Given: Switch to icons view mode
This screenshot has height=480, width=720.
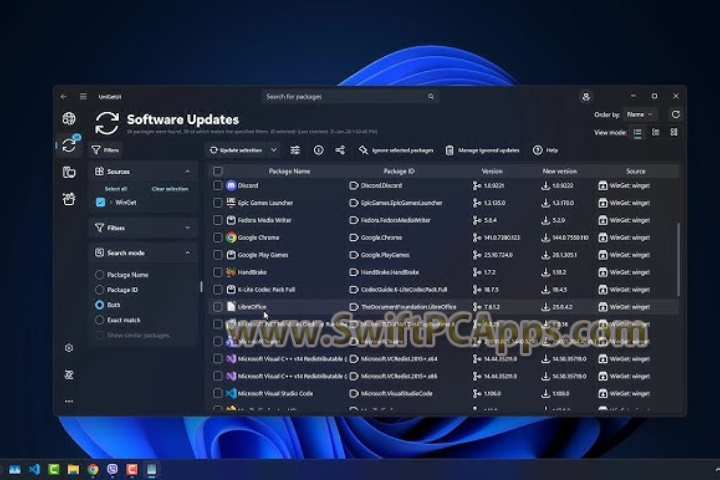Looking at the screenshot, I should pyautogui.click(x=674, y=132).
